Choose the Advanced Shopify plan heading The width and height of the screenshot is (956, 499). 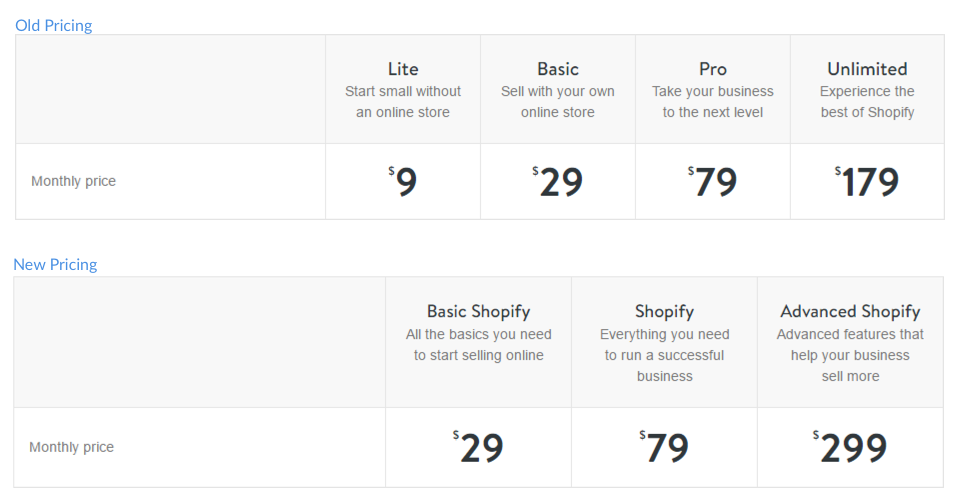(850, 311)
